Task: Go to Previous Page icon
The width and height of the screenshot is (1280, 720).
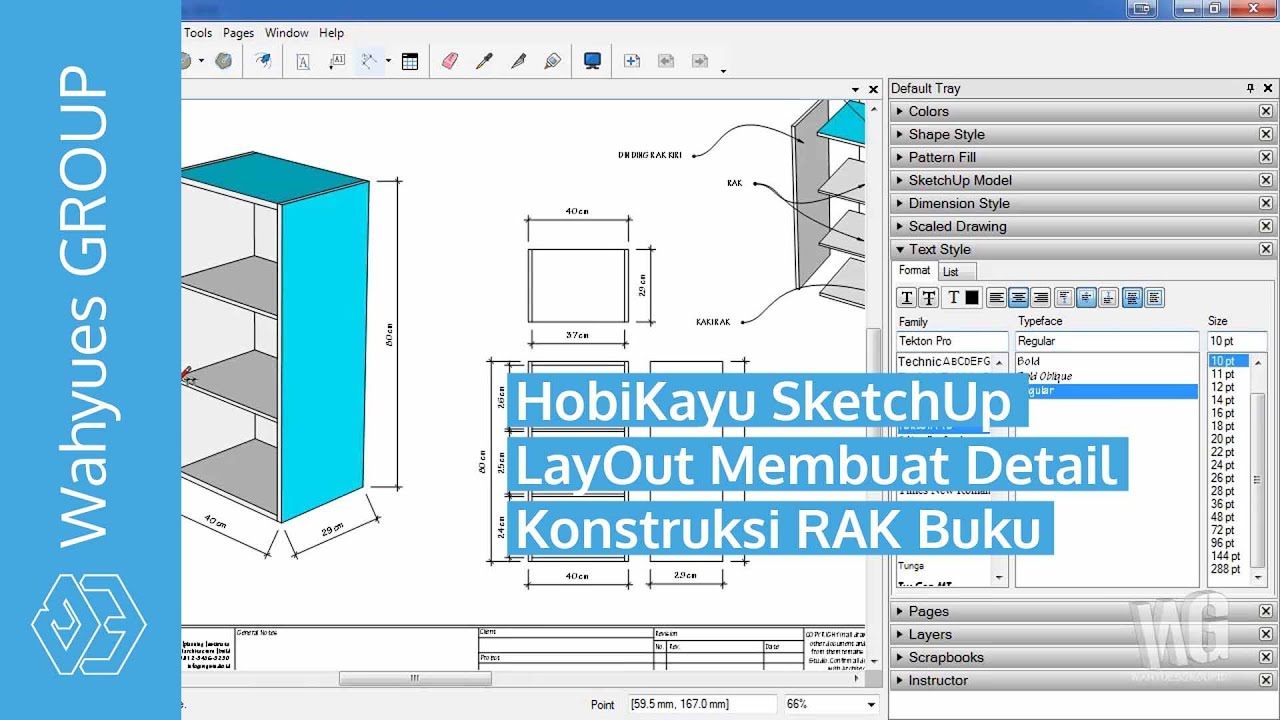Action: point(666,61)
